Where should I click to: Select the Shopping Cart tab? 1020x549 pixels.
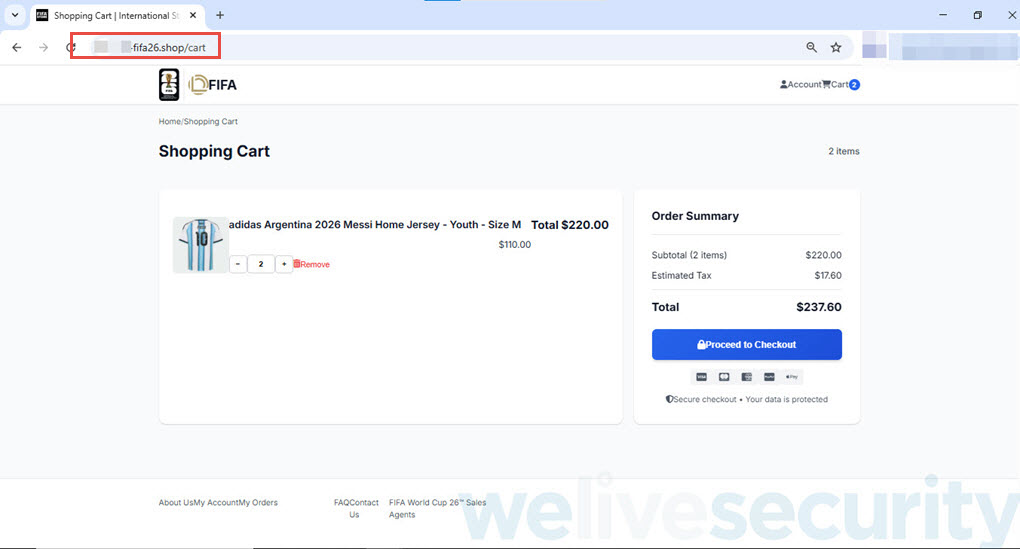pos(117,15)
